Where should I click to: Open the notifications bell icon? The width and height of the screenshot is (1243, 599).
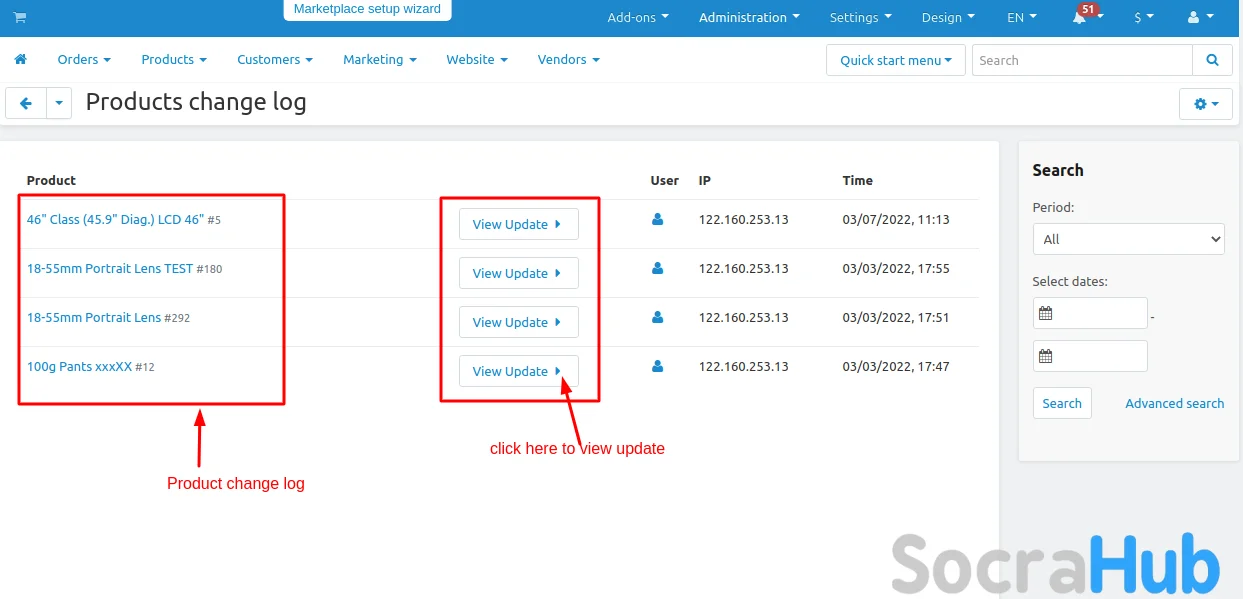[x=1080, y=18]
